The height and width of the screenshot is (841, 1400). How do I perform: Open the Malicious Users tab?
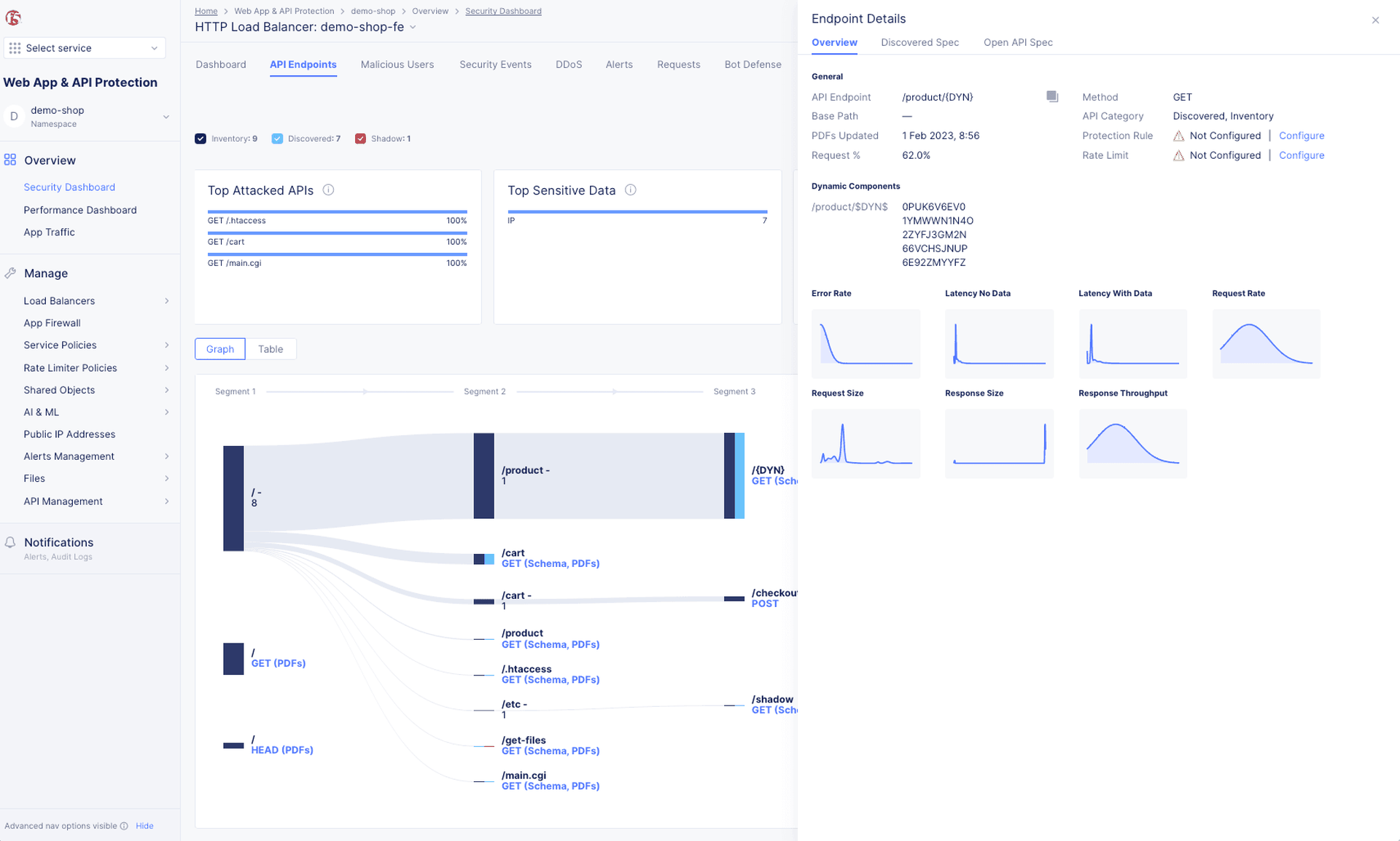pyautogui.click(x=397, y=64)
